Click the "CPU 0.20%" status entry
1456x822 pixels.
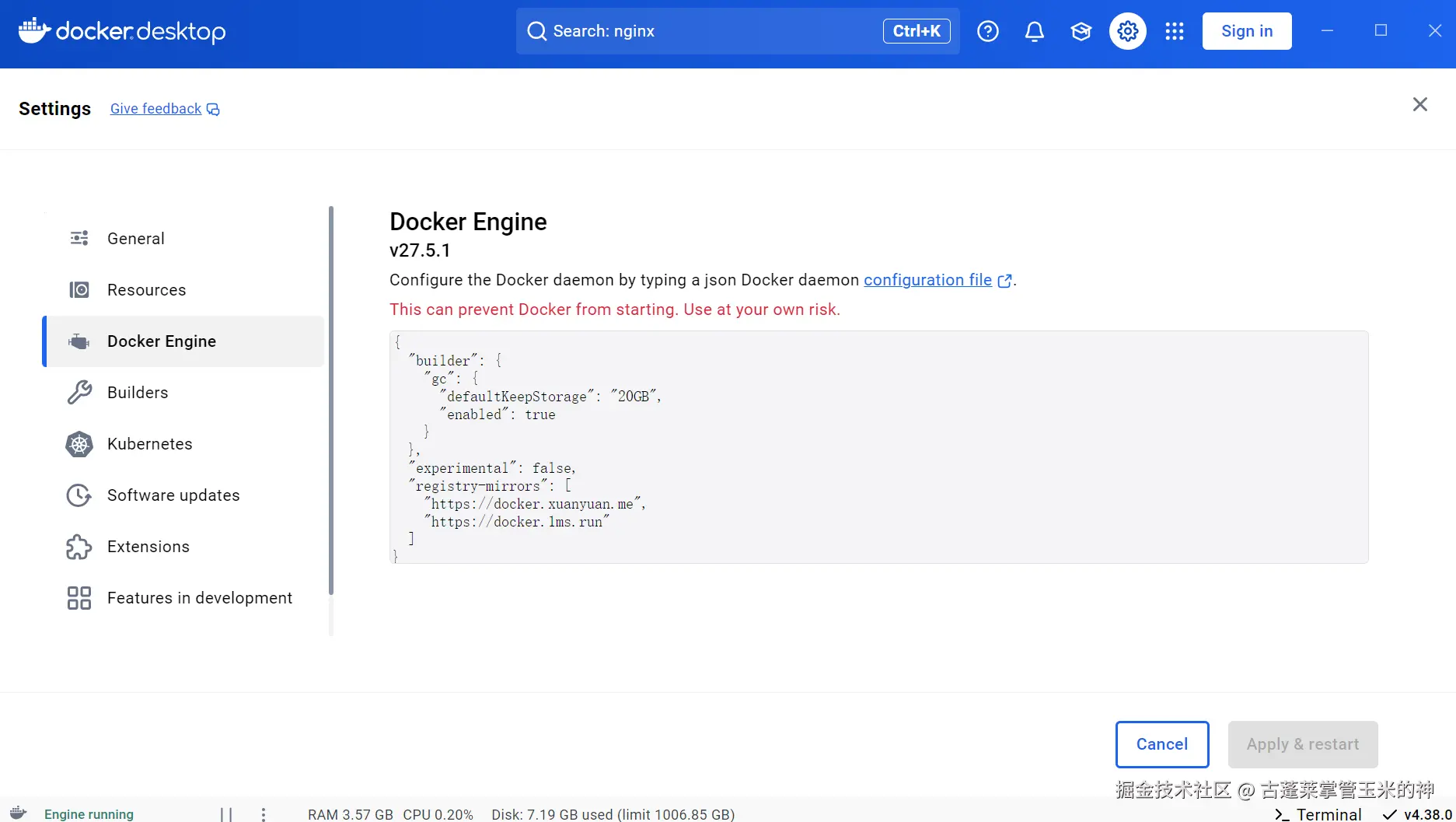438,814
